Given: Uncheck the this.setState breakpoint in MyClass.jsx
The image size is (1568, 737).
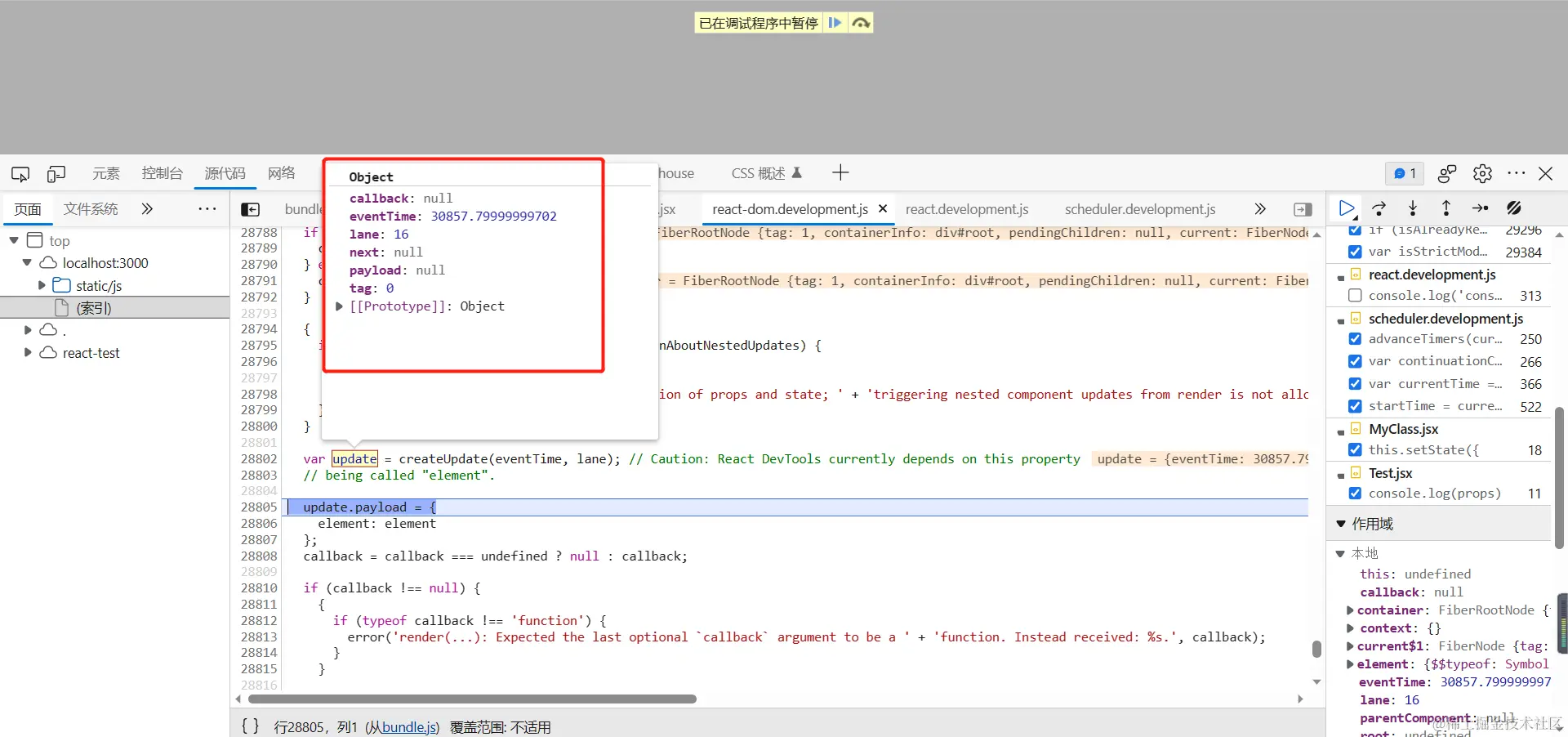Looking at the screenshot, I should [1355, 449].
